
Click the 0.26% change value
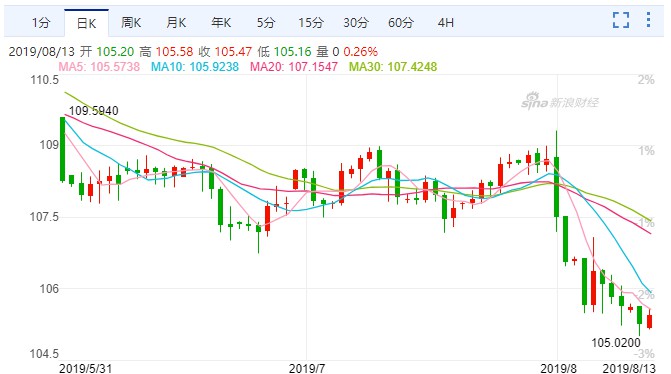pos(360,52)
